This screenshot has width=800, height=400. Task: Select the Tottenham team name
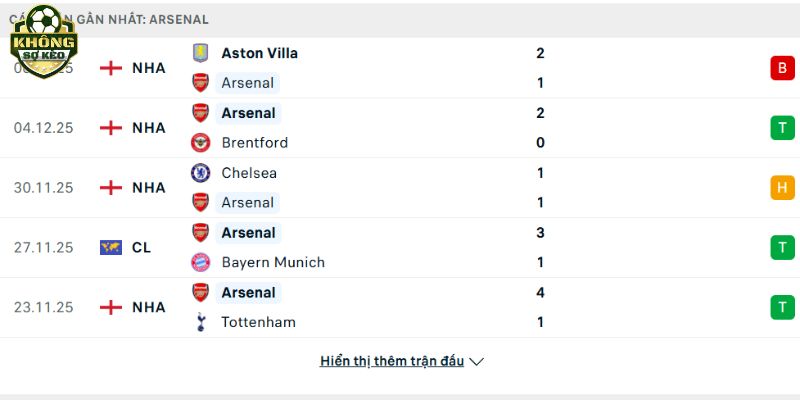(259, 322)
